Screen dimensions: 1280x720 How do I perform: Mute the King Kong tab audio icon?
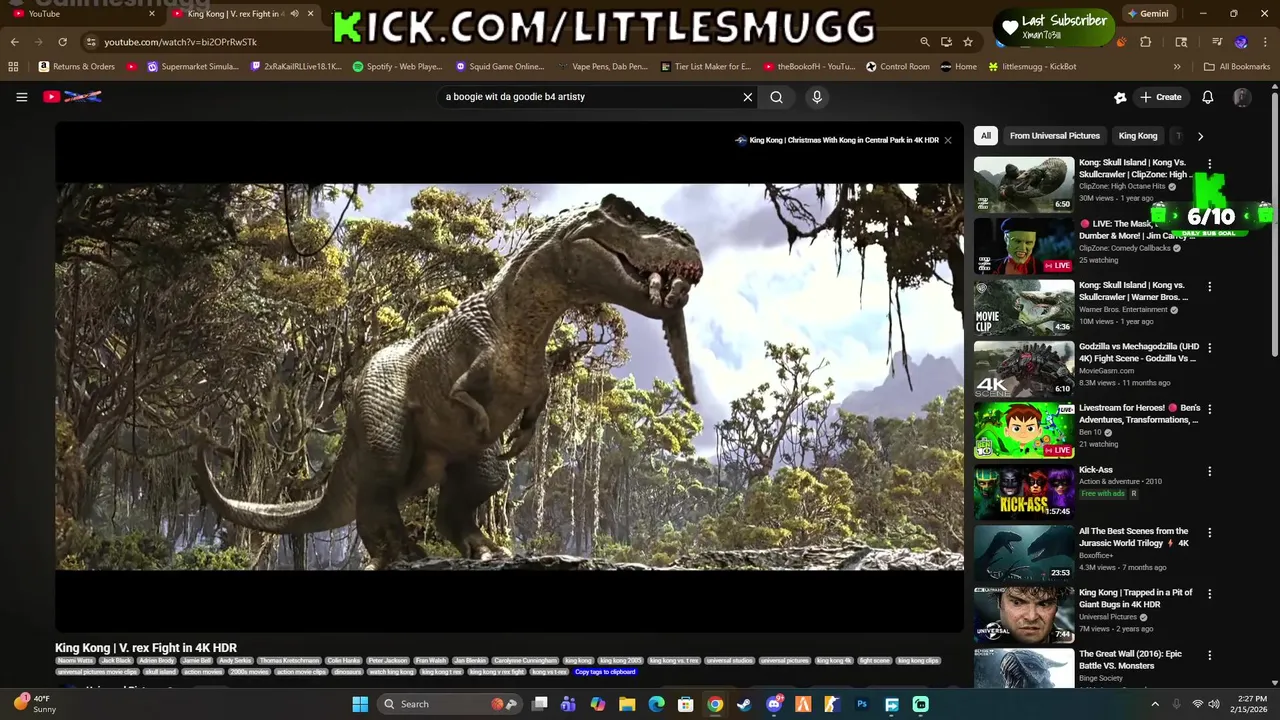[x=294, y=14]
